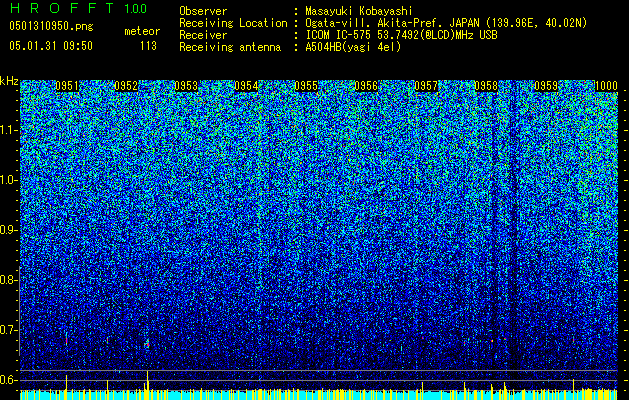629x400 pixels.
Task: Click the 0.7 kHz axis label
Action: point(7,330)
